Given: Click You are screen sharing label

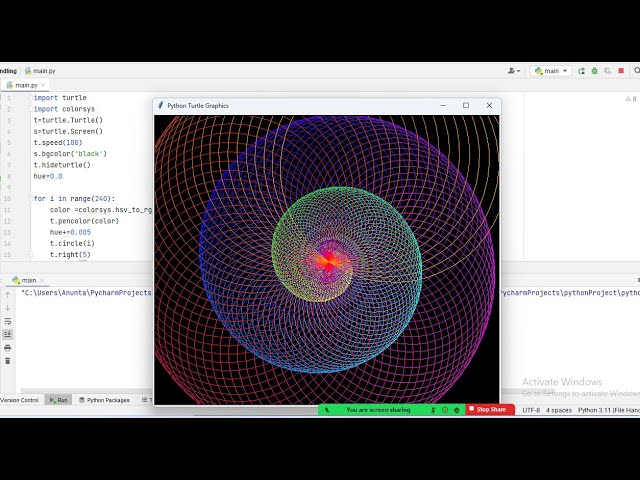Looking at the screenshot, I should point(378,410).
